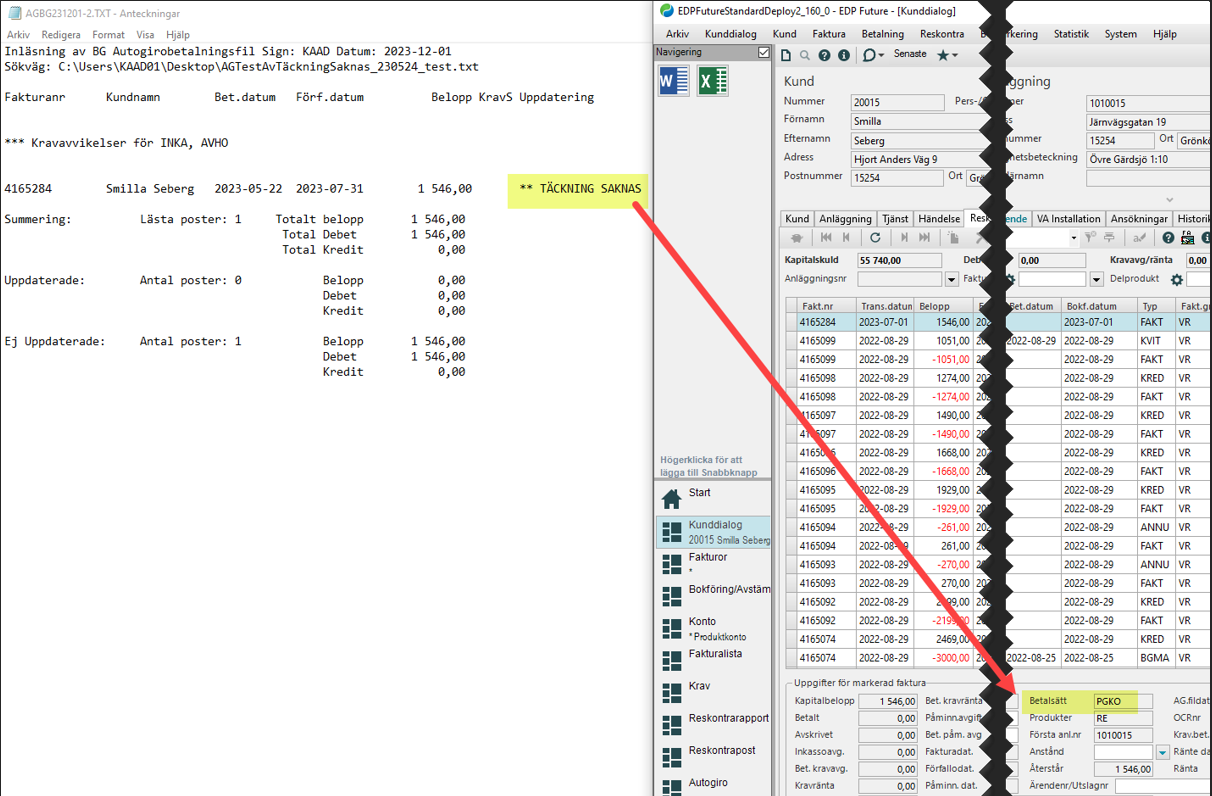Click the Kapitalskuld field 55 740,00

click(898, 260)
